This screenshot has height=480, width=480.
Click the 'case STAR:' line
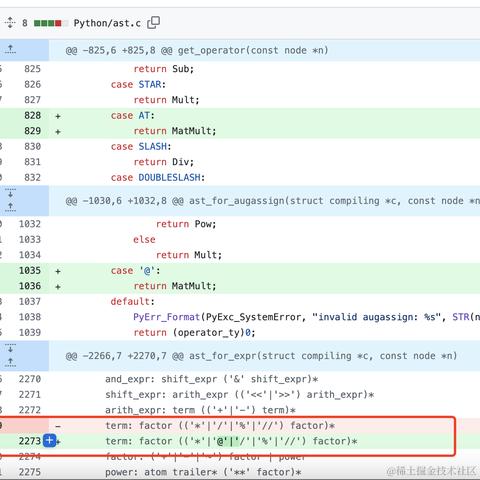coord(138,85)
